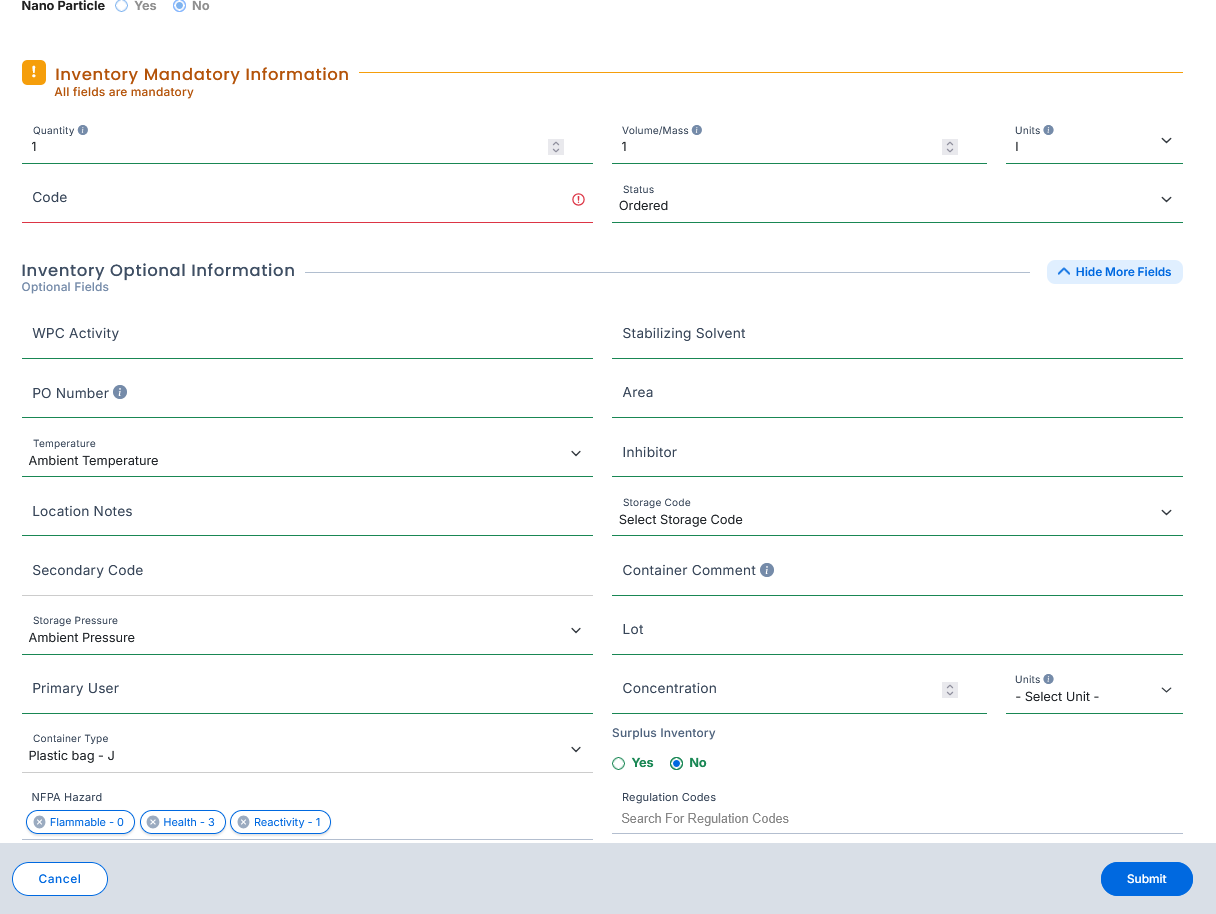
Task: Click the Container Comment info icon
Action: pyautogui.click(x=767, y=570)
